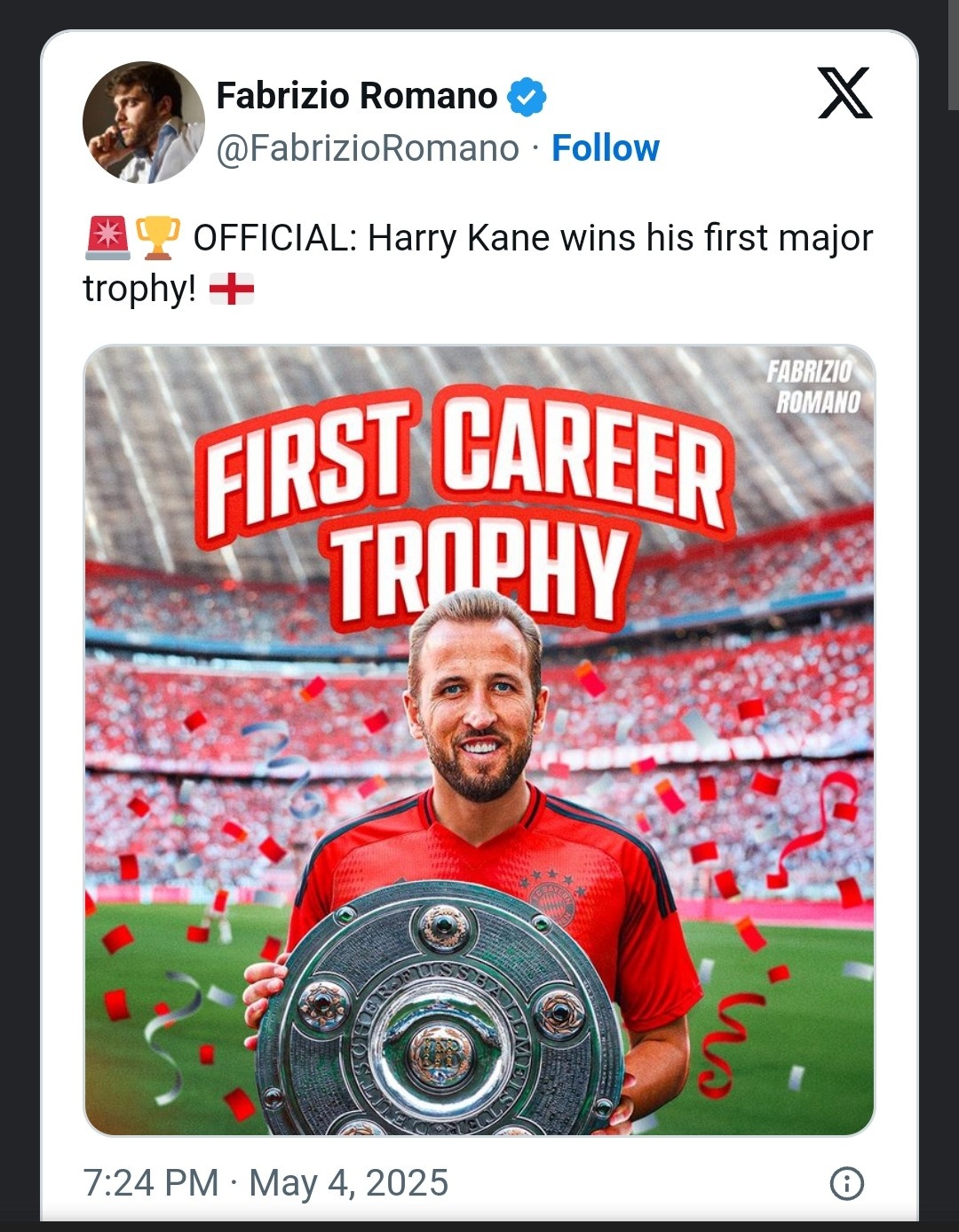Click the gold trophy emoji
Screen dimensions: 959x1232
[x=158, y=238]
